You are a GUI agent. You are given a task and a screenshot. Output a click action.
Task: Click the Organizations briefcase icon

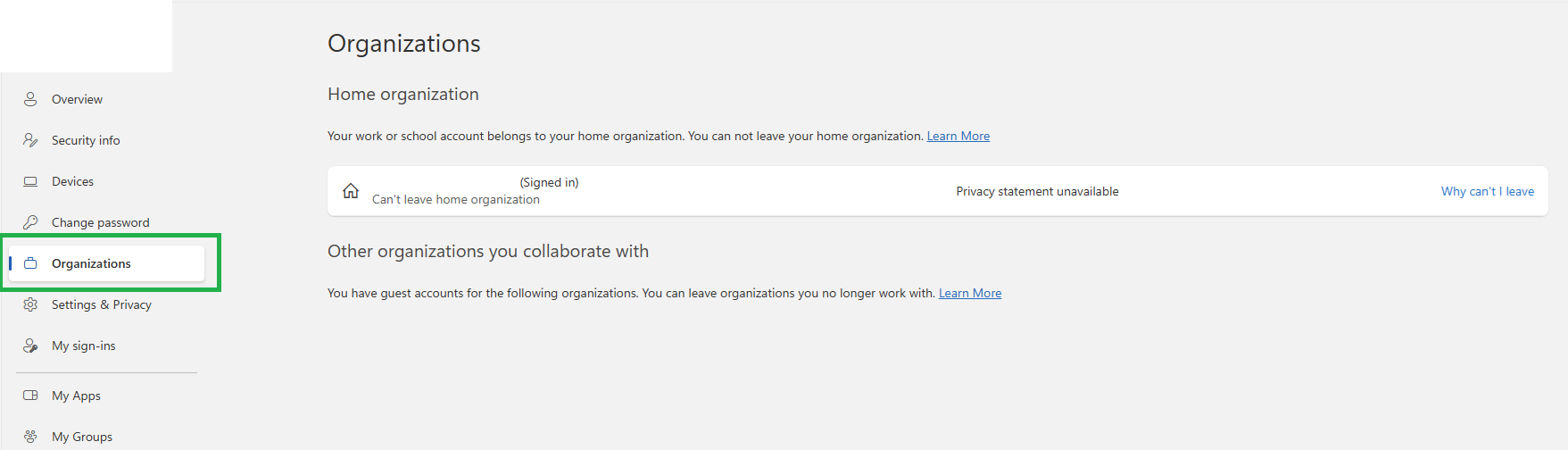(30, 263)
